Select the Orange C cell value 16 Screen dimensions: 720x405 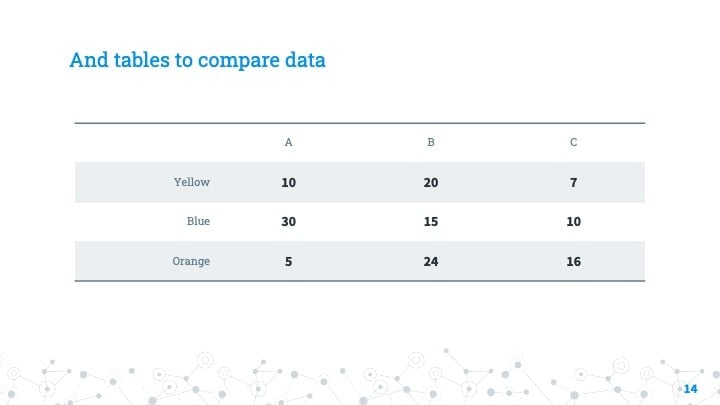pos(574,262)
